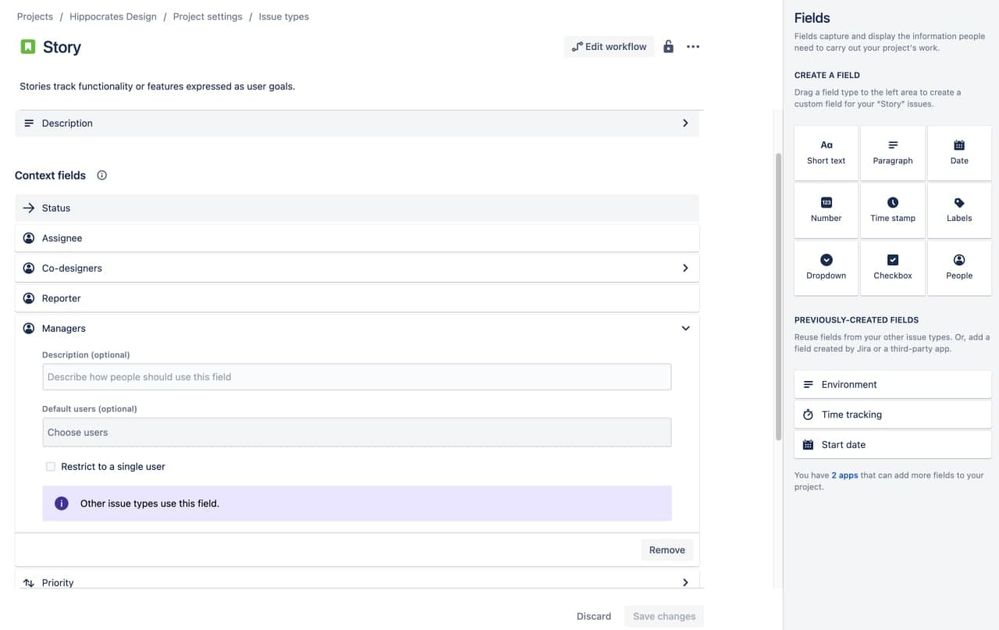Viewport: 999px width, 630px height.
Task: Click the Start date previously-created field label
Action: click(843, 445)
